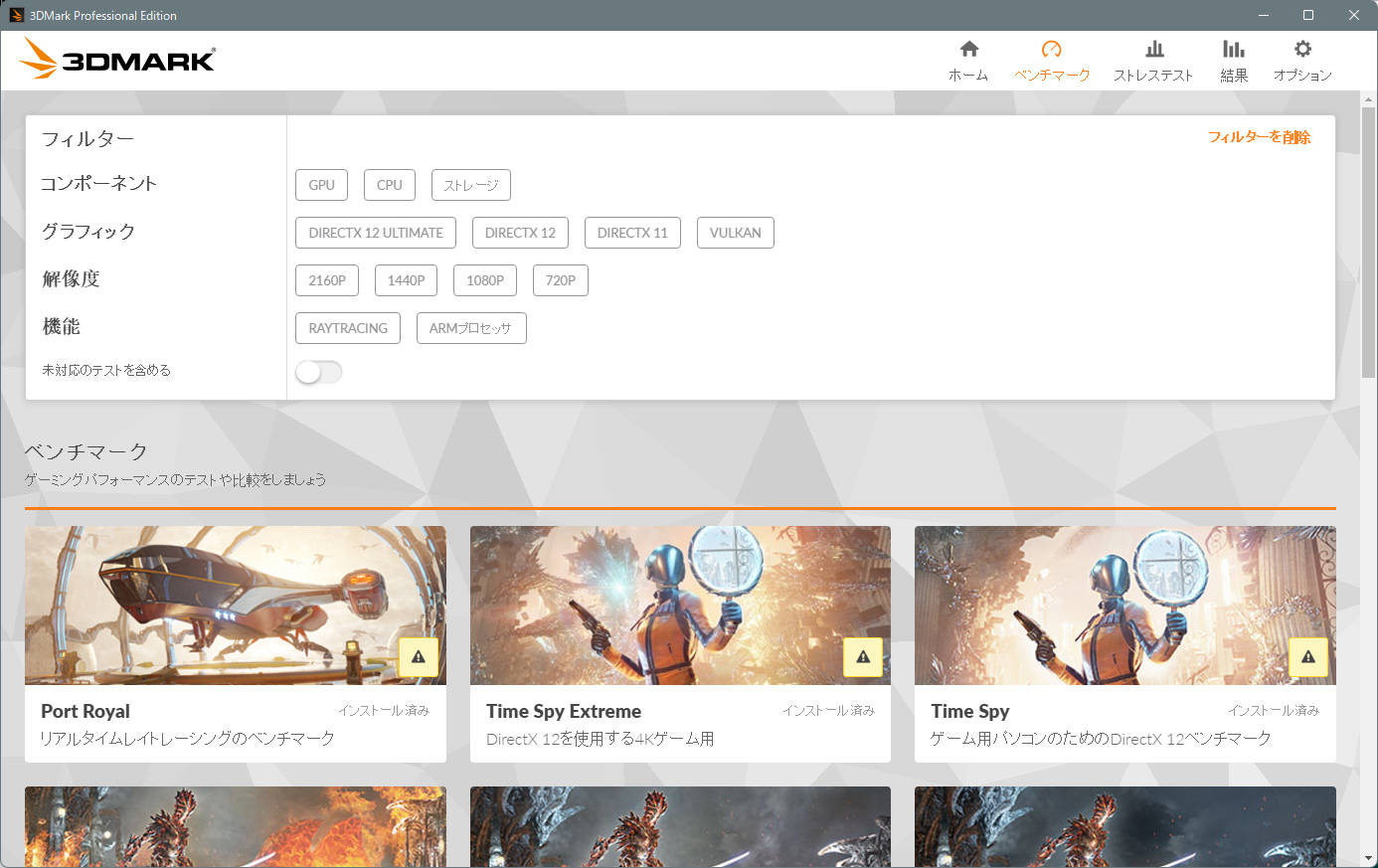The height and width of the screenshot is (868, 1378).
Task: Click the 3DMark logo in the header
Action: [x=117, y=59]
